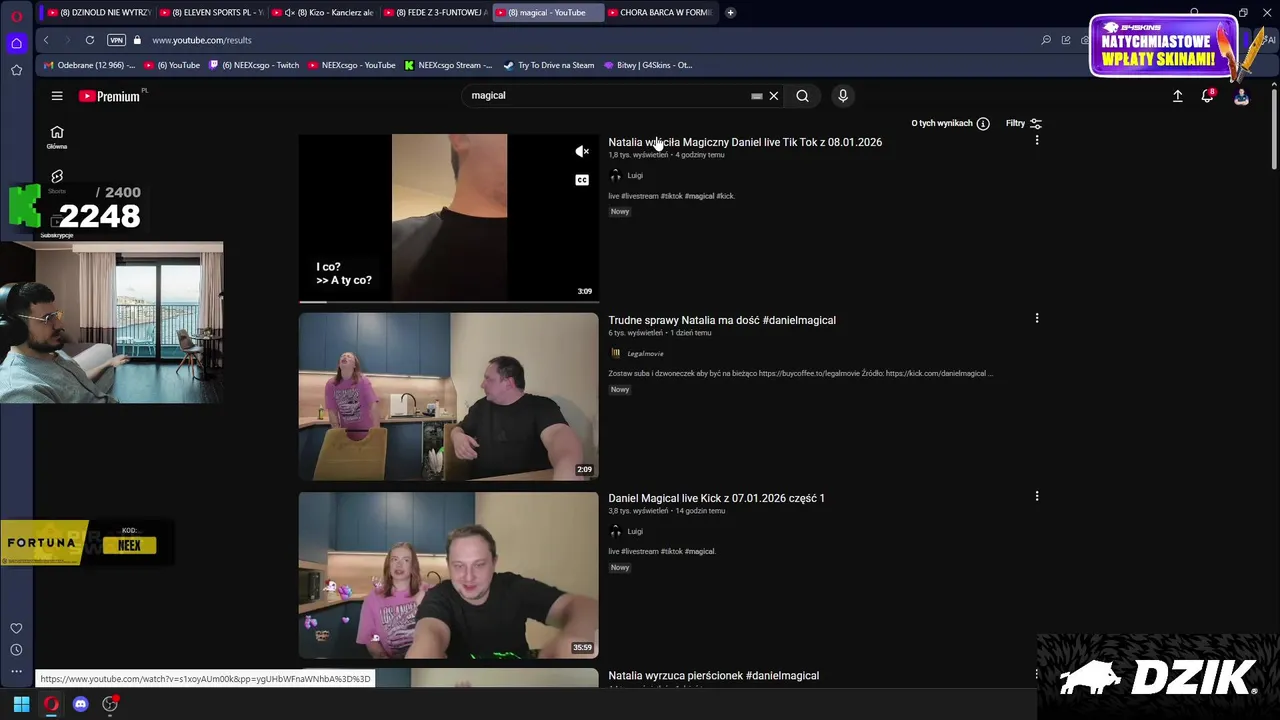Open Opera sidebar bookmarks star
This screenshot has width=1280, height=720.
[x=16, y=70]
